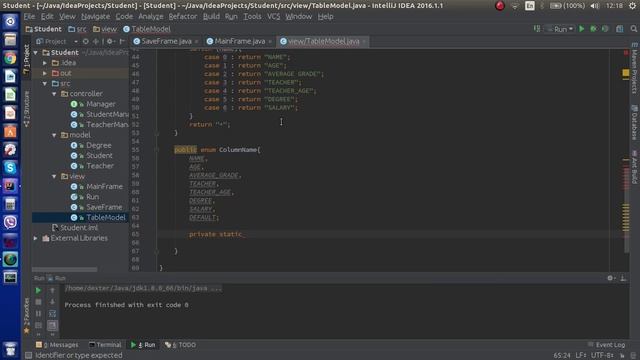Click the up arrow in the Run panel
The image size is (640, 360).
52,290
